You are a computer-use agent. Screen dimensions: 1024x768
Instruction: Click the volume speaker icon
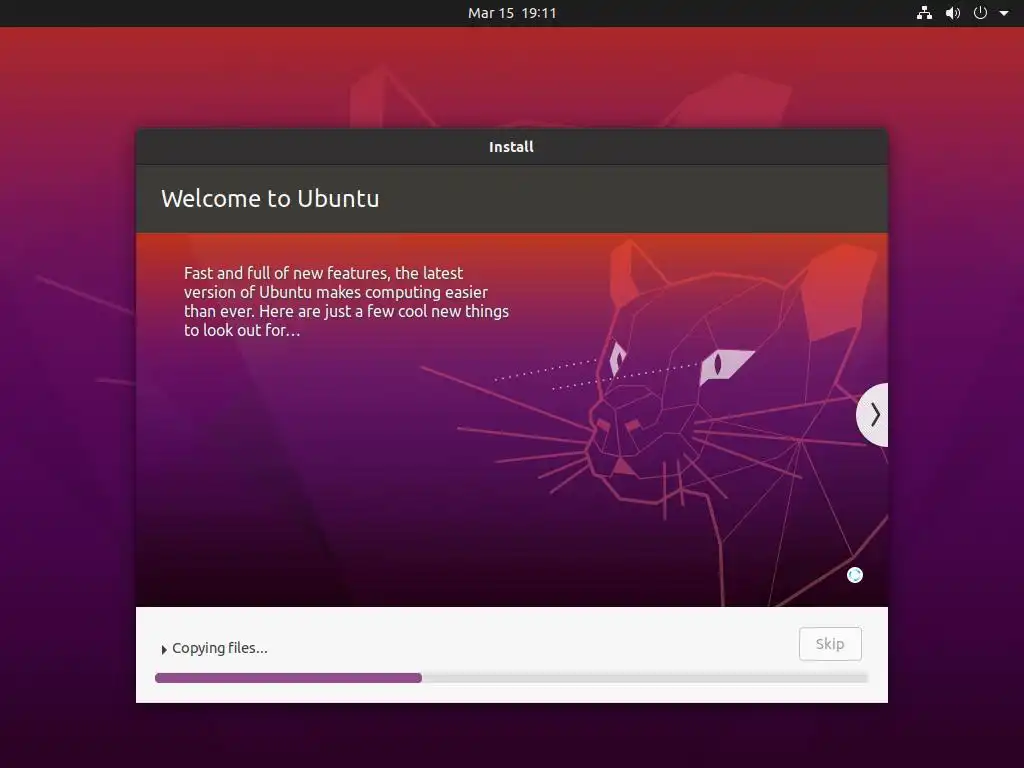953,13
